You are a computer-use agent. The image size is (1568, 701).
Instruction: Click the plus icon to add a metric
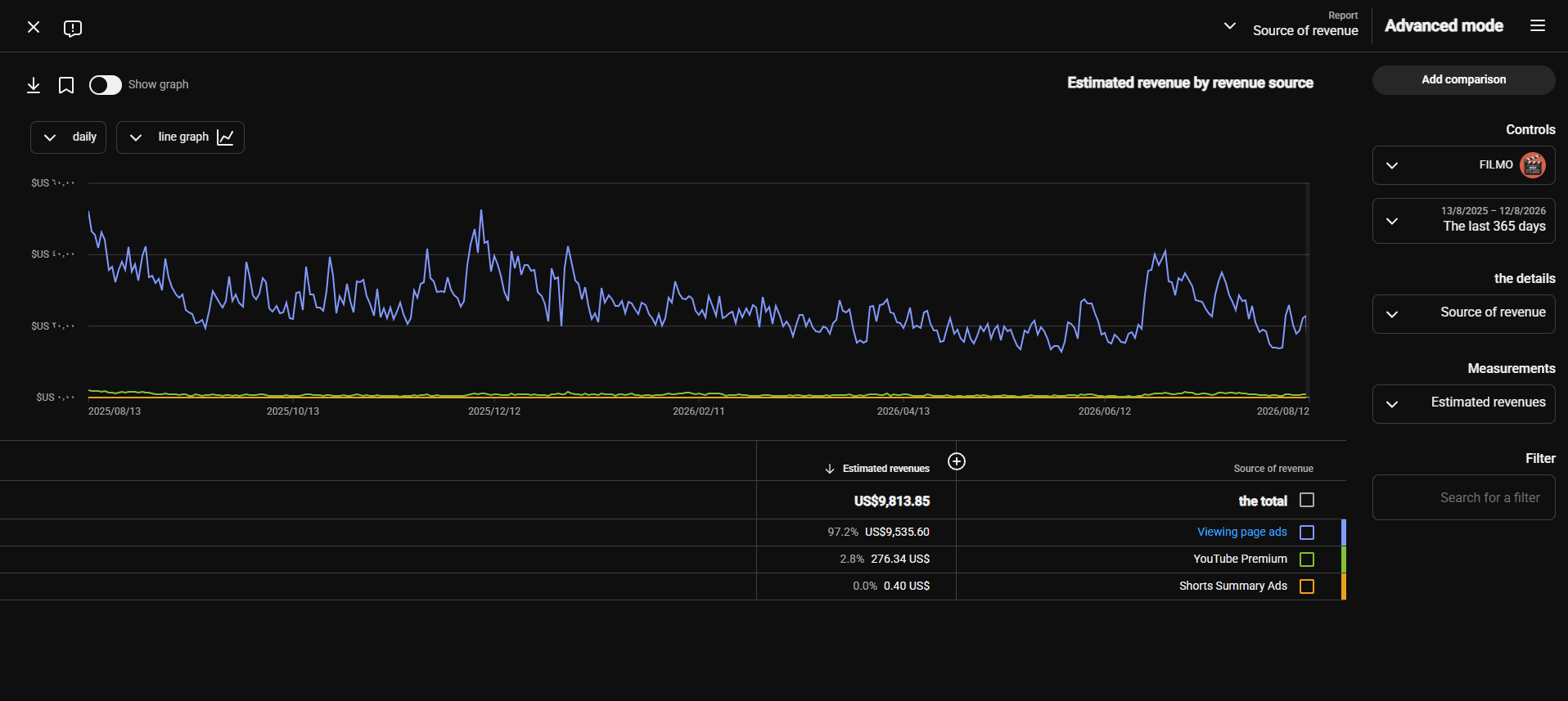click(x=957, y=461)
